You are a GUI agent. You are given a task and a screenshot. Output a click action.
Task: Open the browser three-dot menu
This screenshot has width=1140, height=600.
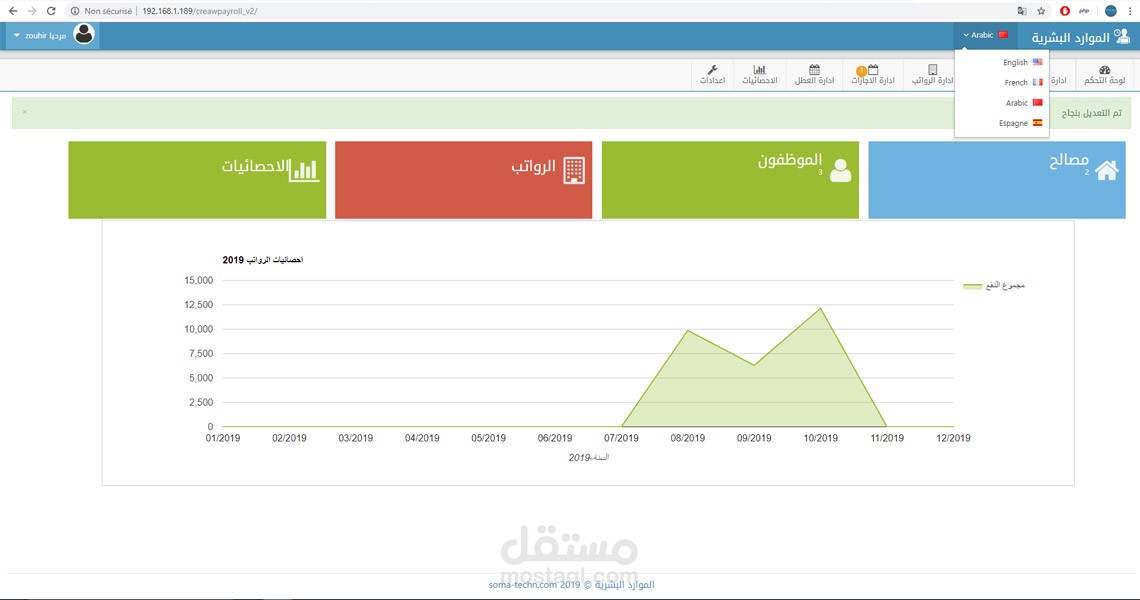pos(1130,11)
